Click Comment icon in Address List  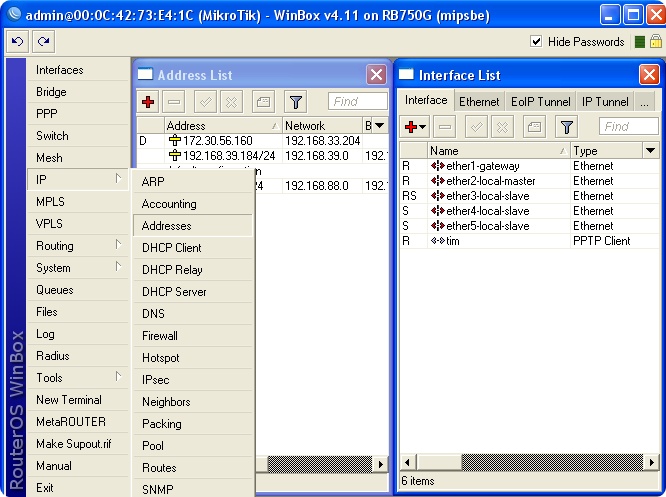point(263,102)
